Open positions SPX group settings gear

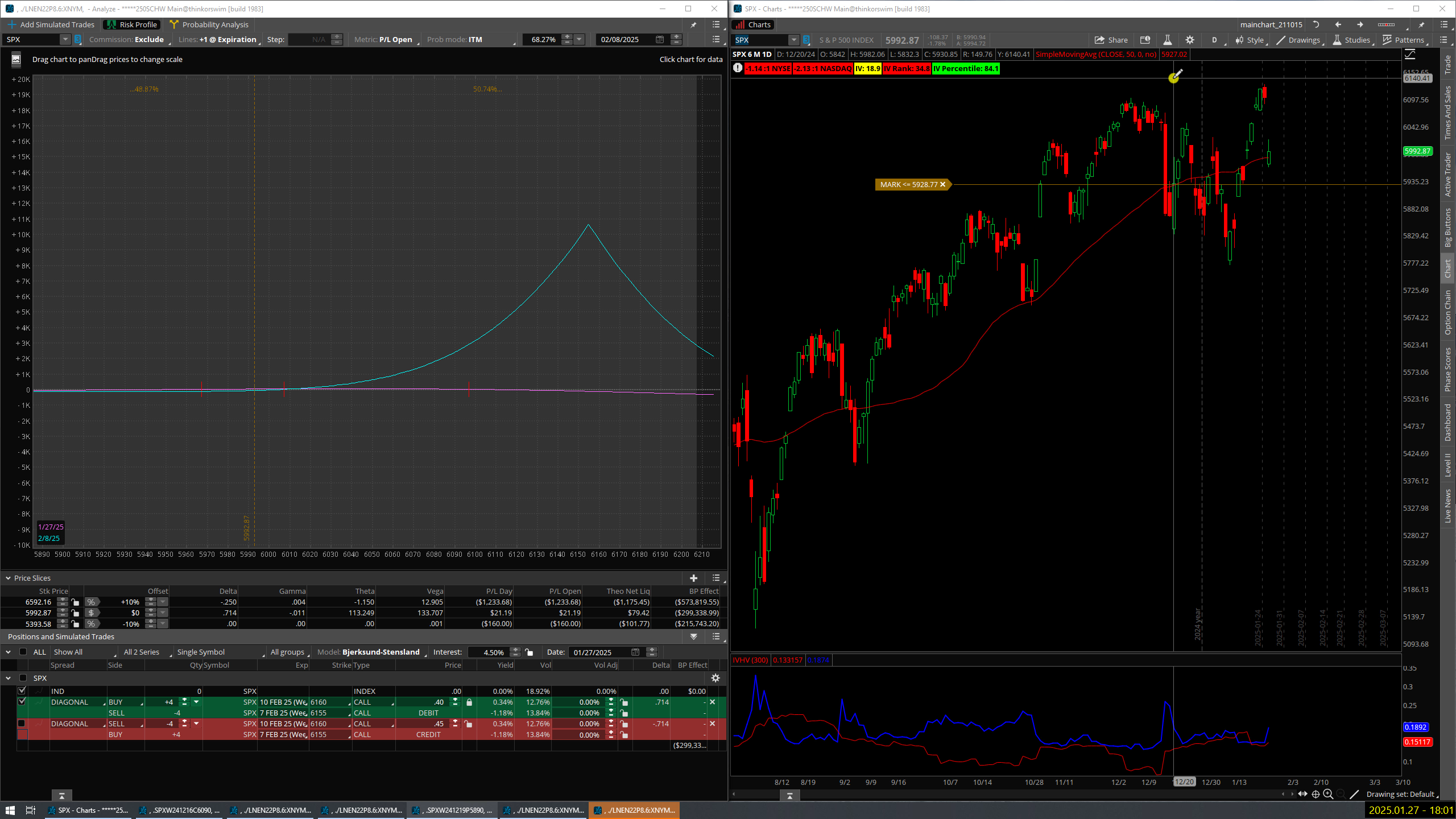[x=715, y=678]
